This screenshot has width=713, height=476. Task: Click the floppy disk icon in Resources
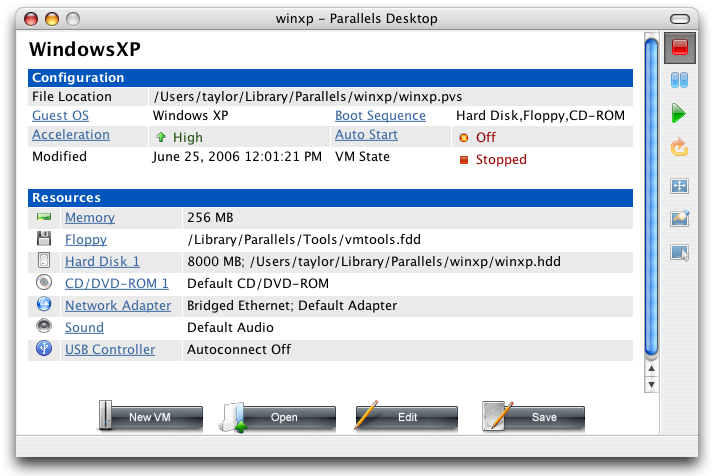tap(44, 239)
